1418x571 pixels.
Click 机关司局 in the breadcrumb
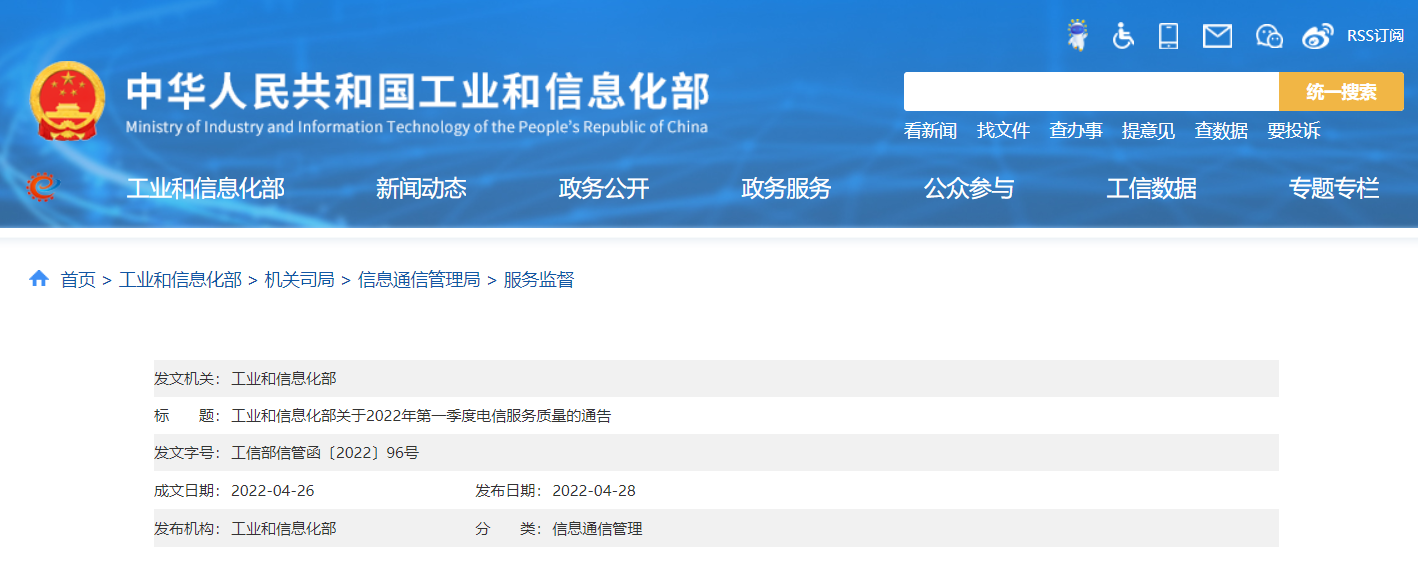coord(299,280)
